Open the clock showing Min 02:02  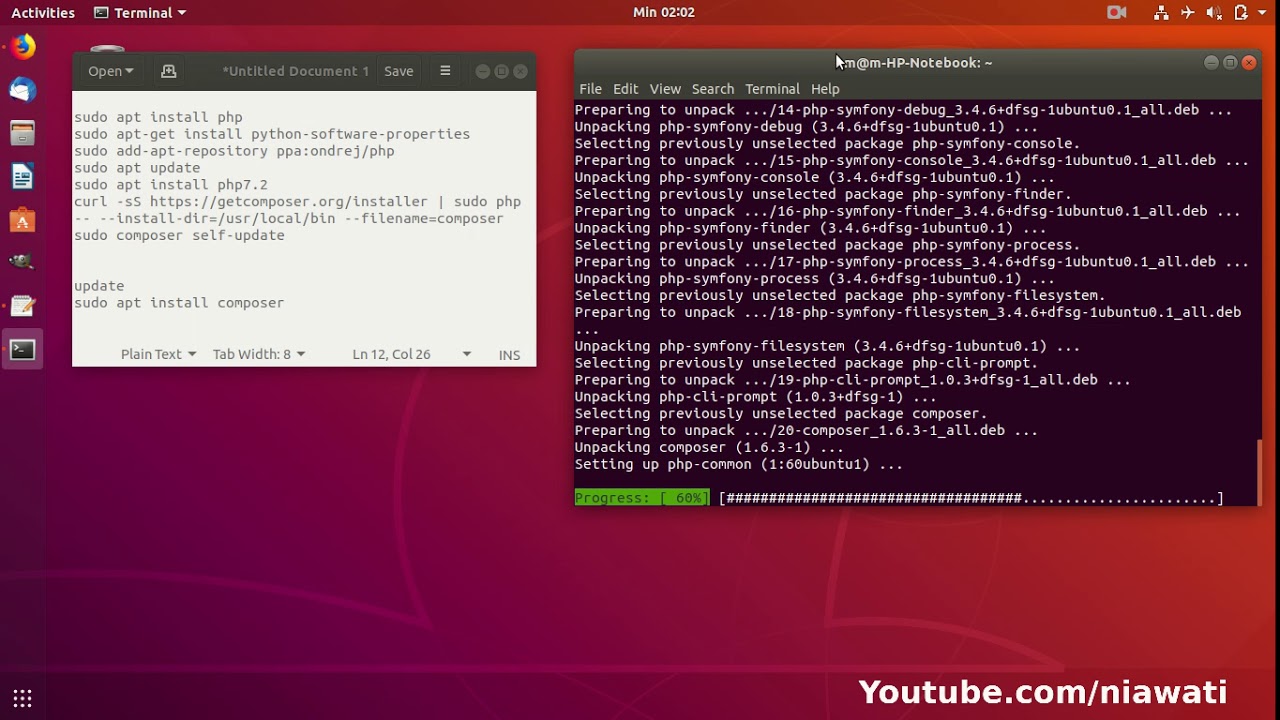coord(664,13)
